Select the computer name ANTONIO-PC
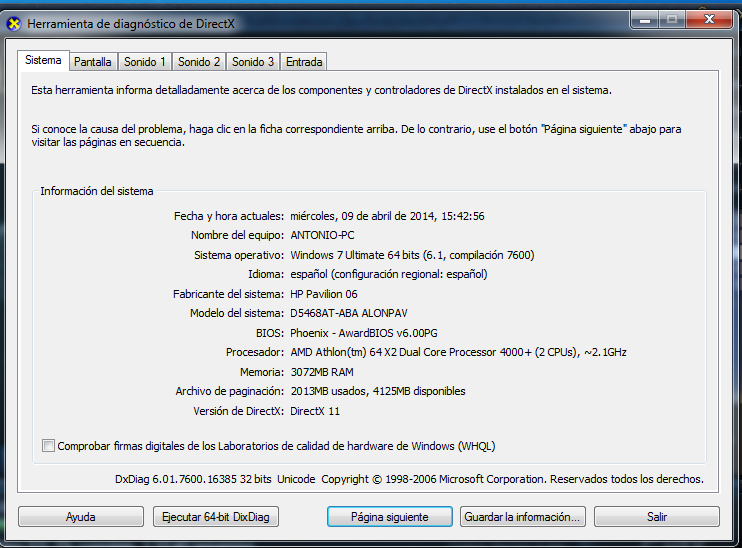Image resolution: width=742 pixels, height=548 pixels. click(x=322, y=235)
